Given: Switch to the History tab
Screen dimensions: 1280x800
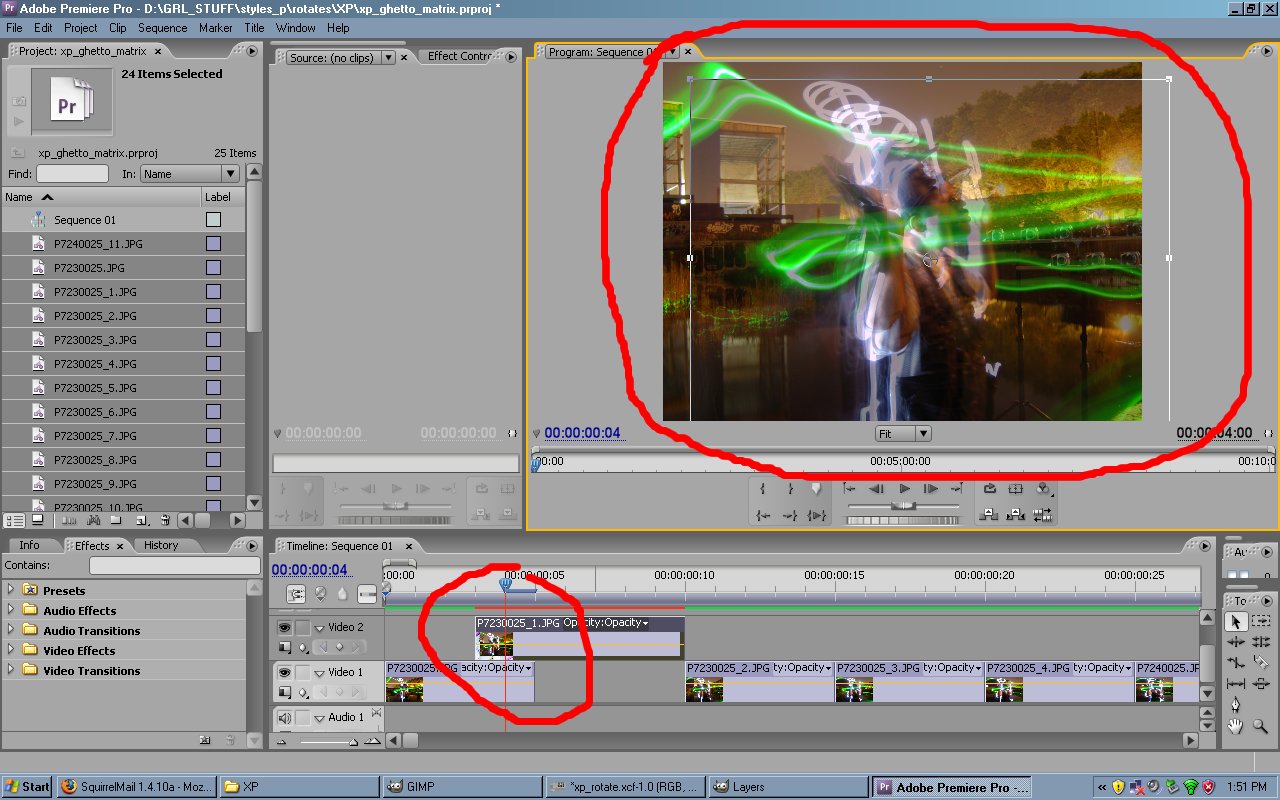Looking at the screenshot, I should point(163,545).
